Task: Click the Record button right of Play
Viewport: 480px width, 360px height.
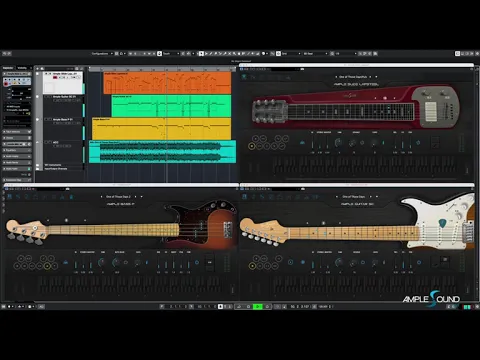Action: [x=267, y=306]
